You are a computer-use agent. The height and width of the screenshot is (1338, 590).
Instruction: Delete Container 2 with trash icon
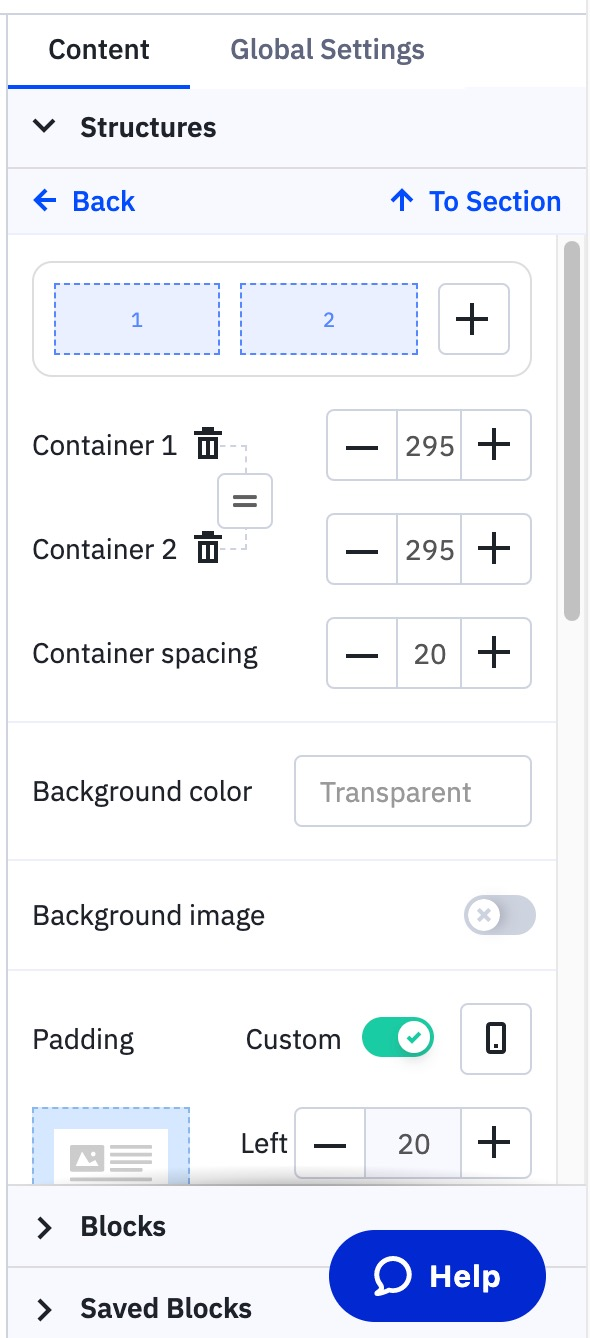click(207, 548)
